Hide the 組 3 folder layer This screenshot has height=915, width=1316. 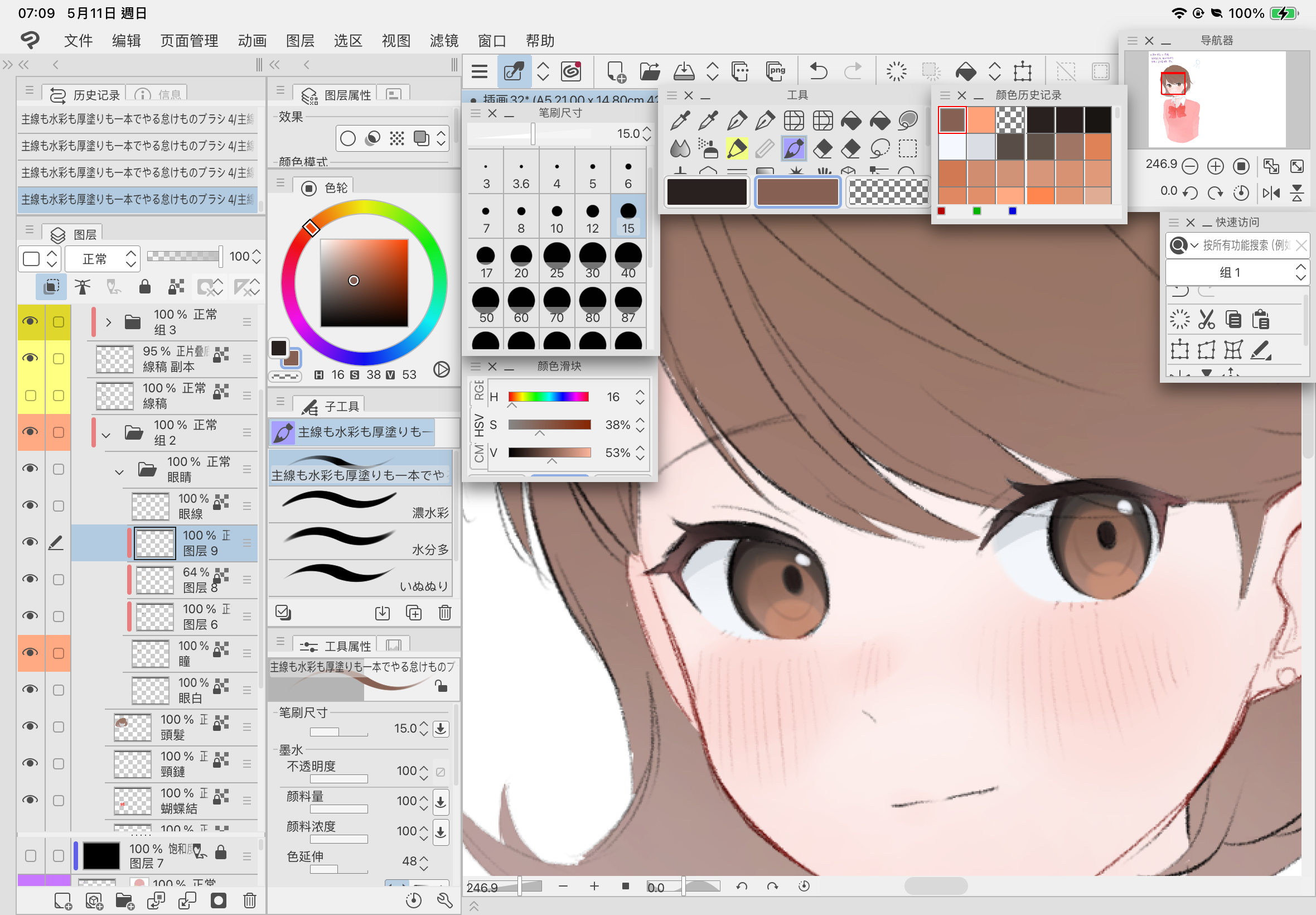coord(30,321)
